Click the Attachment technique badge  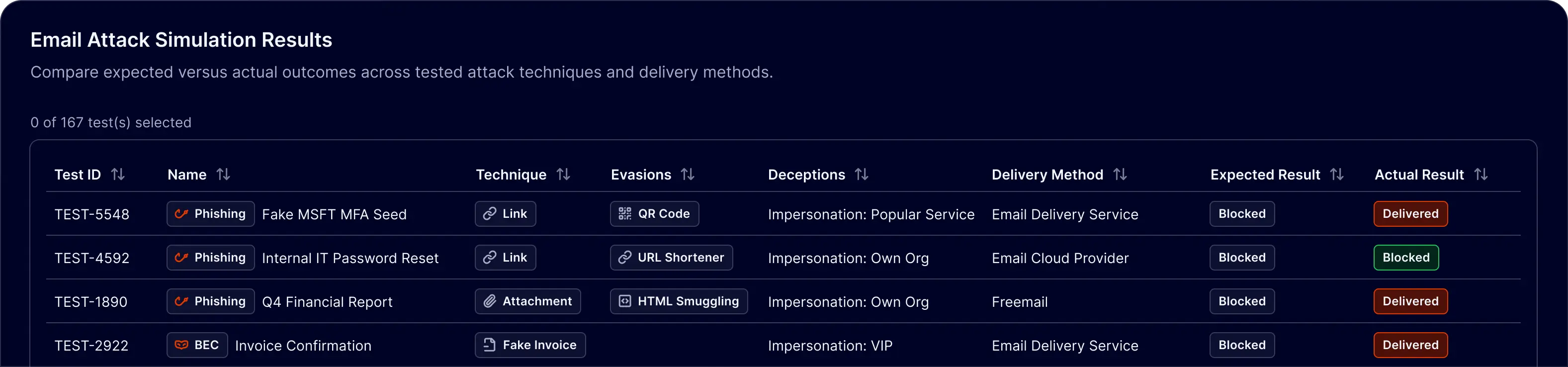pos(528,301)
